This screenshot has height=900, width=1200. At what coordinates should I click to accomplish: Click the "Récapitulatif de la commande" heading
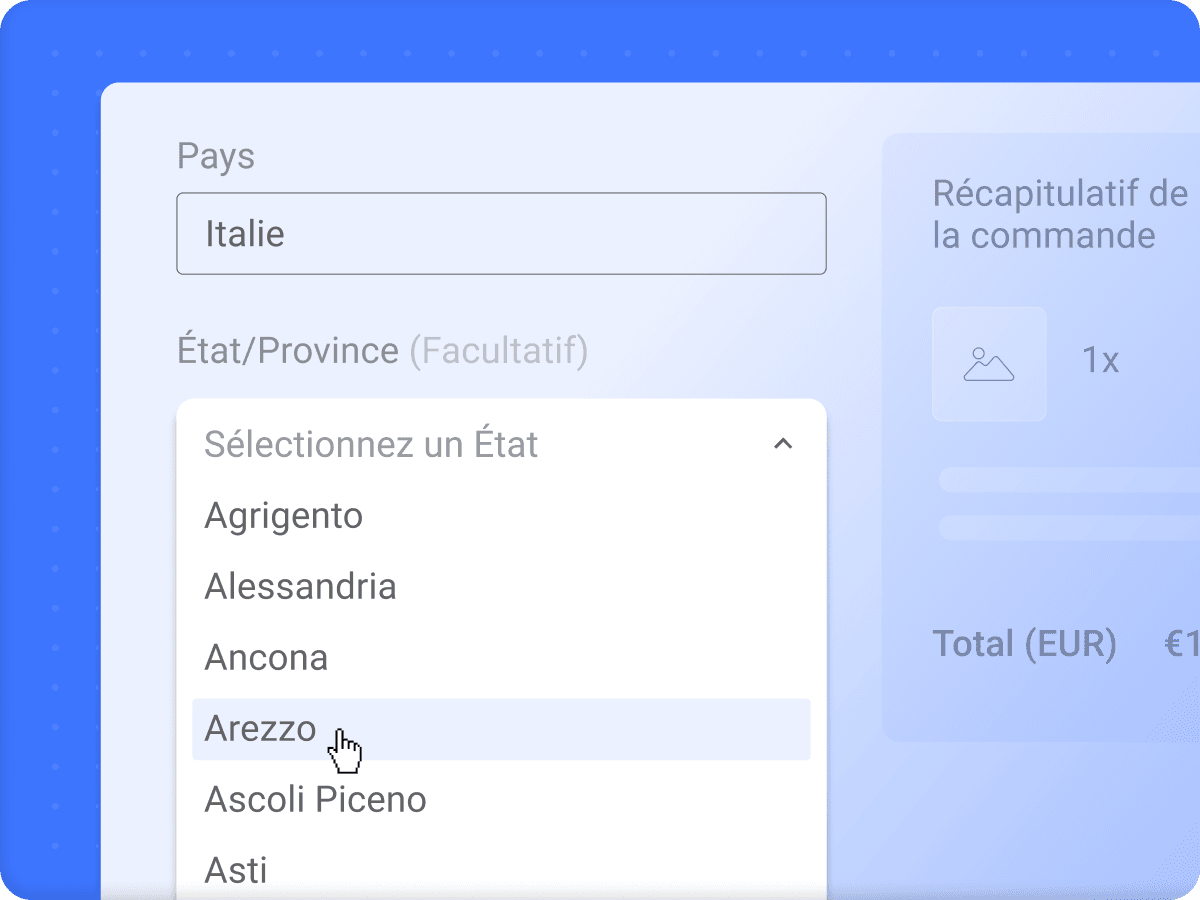click(x=1059, y=214)
